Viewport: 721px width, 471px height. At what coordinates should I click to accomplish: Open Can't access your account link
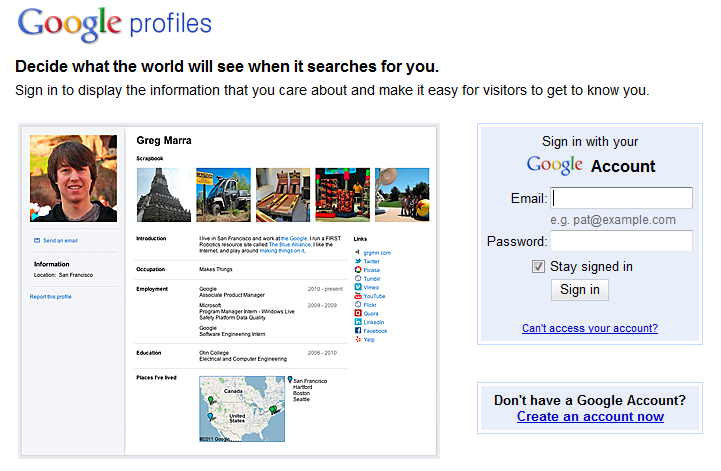coord(589,328)
